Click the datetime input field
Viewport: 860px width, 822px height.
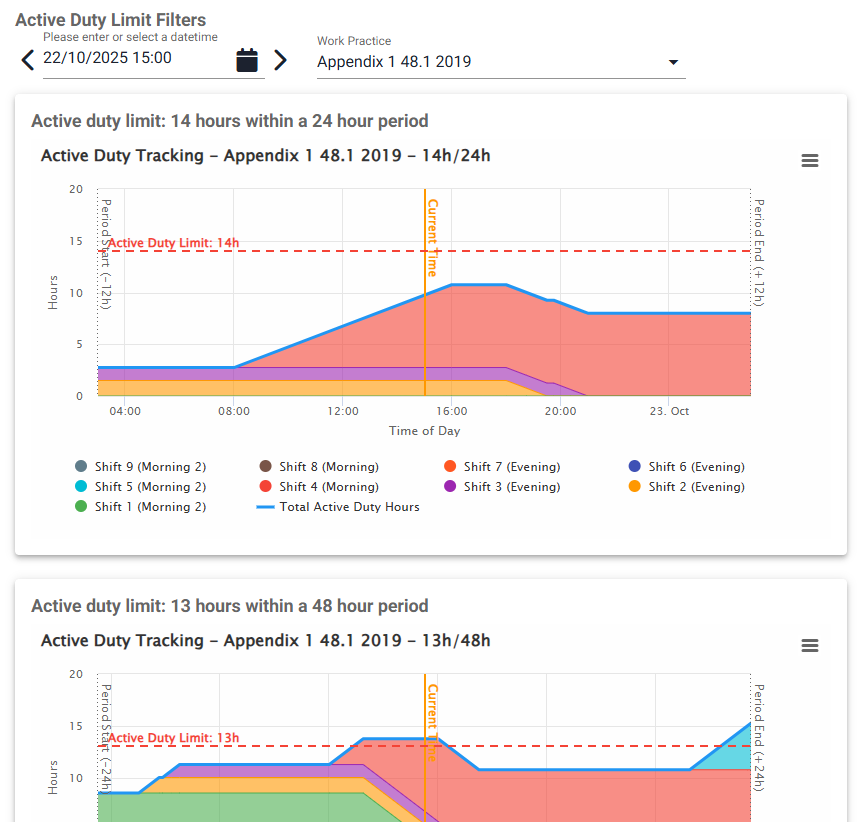tap(135, 58)
